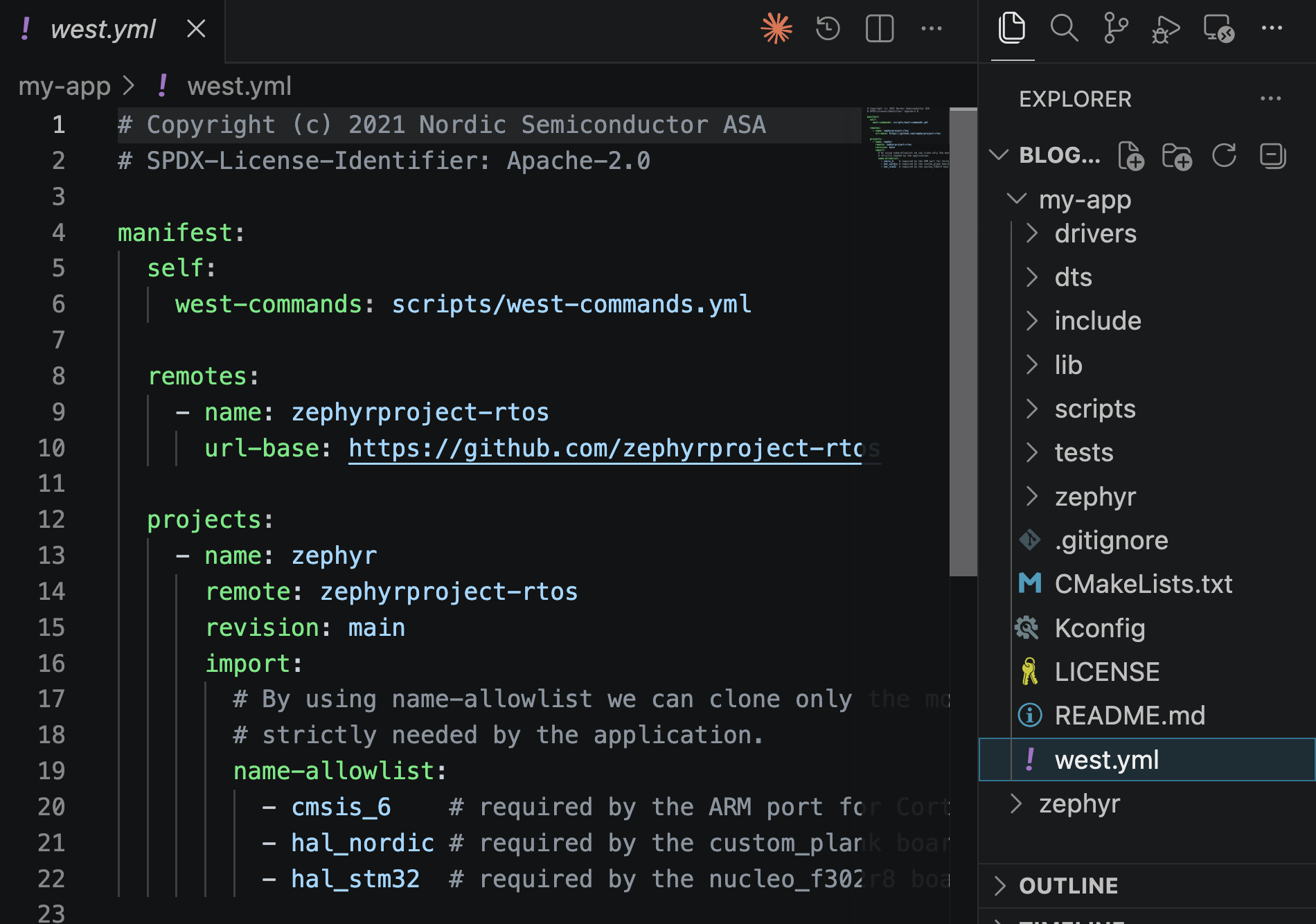
Task: Click line number 12 in the gutter
Action: point(51,519)
